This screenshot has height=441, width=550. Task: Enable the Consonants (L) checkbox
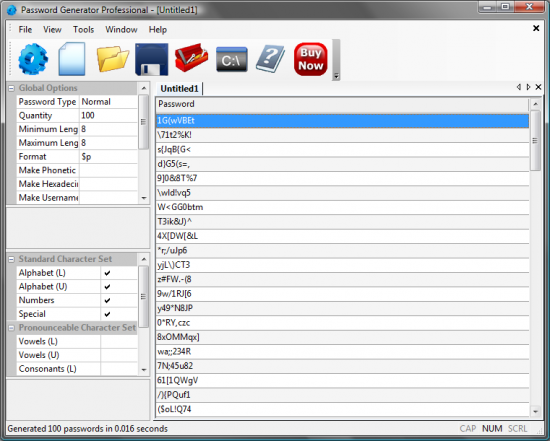pyautogui.click(x=119, y=369)
